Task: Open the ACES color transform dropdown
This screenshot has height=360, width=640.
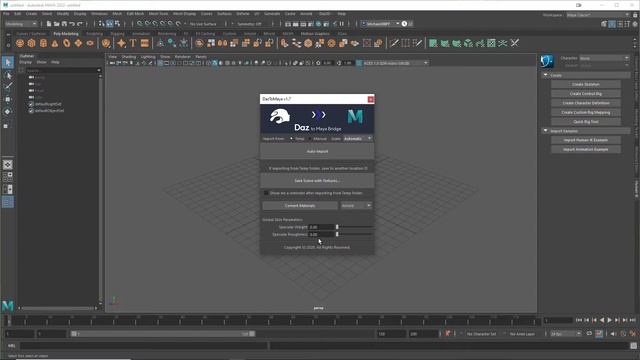Action: [x=396, y=63]
